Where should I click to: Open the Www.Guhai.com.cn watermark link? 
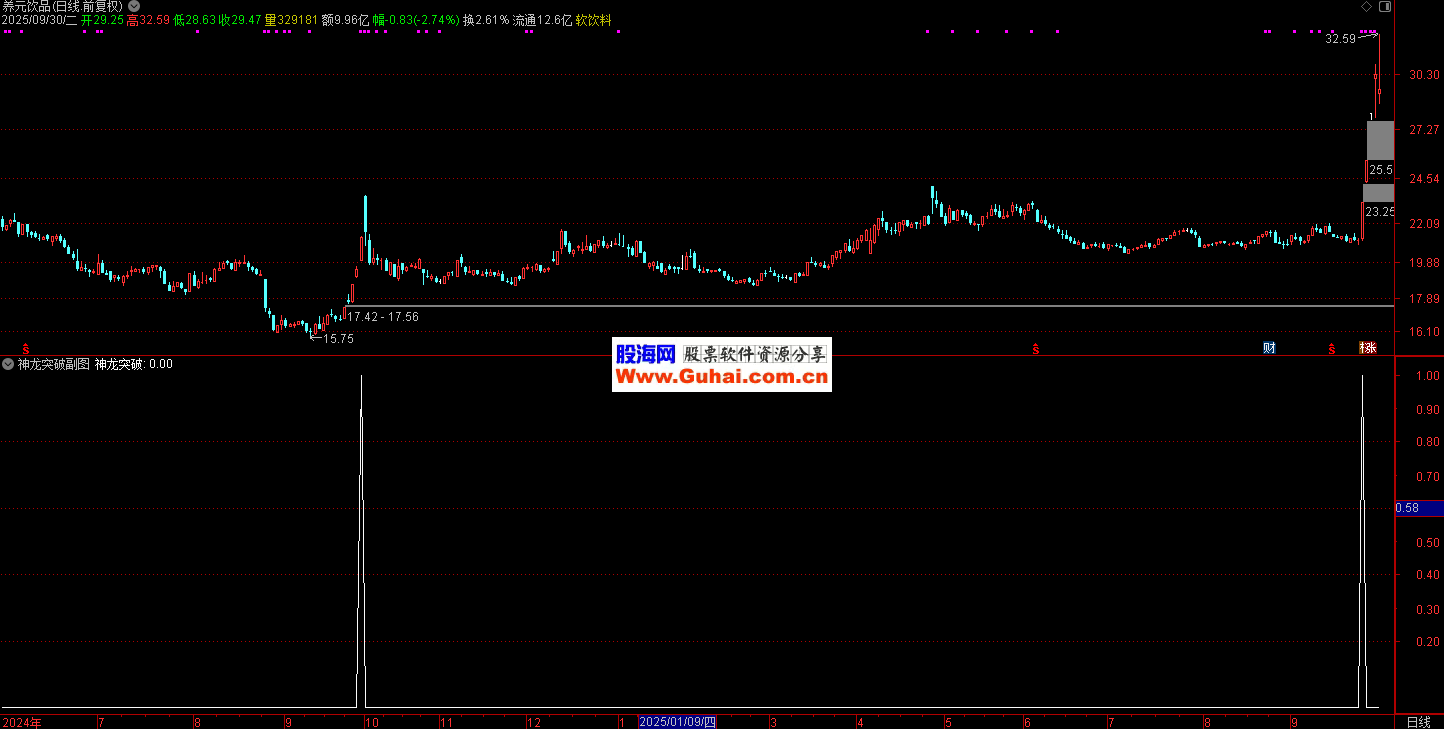pos(721,377)
